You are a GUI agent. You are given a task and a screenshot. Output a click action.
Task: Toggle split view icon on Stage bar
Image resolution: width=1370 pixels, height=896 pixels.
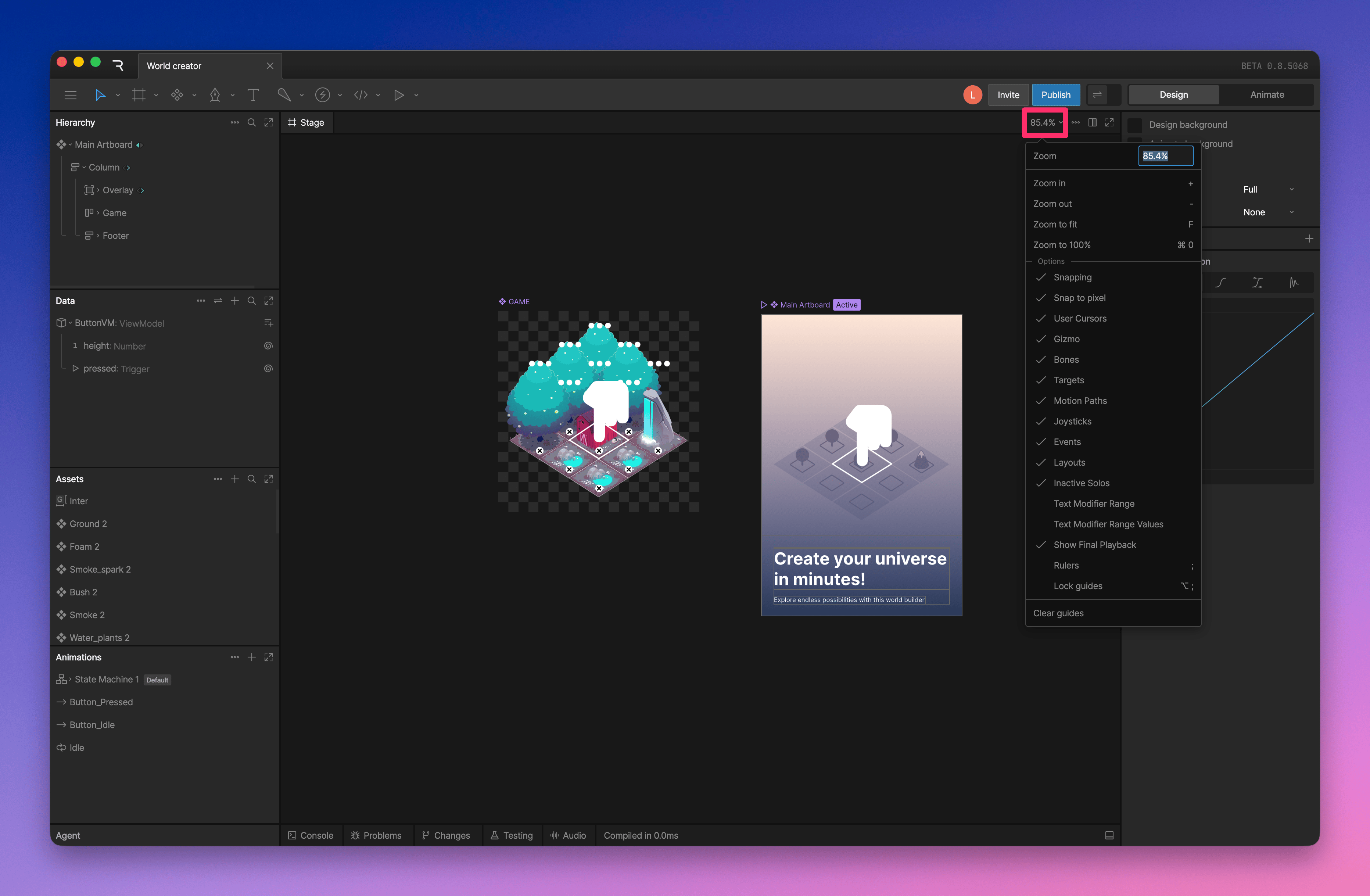coord(1093,123)
